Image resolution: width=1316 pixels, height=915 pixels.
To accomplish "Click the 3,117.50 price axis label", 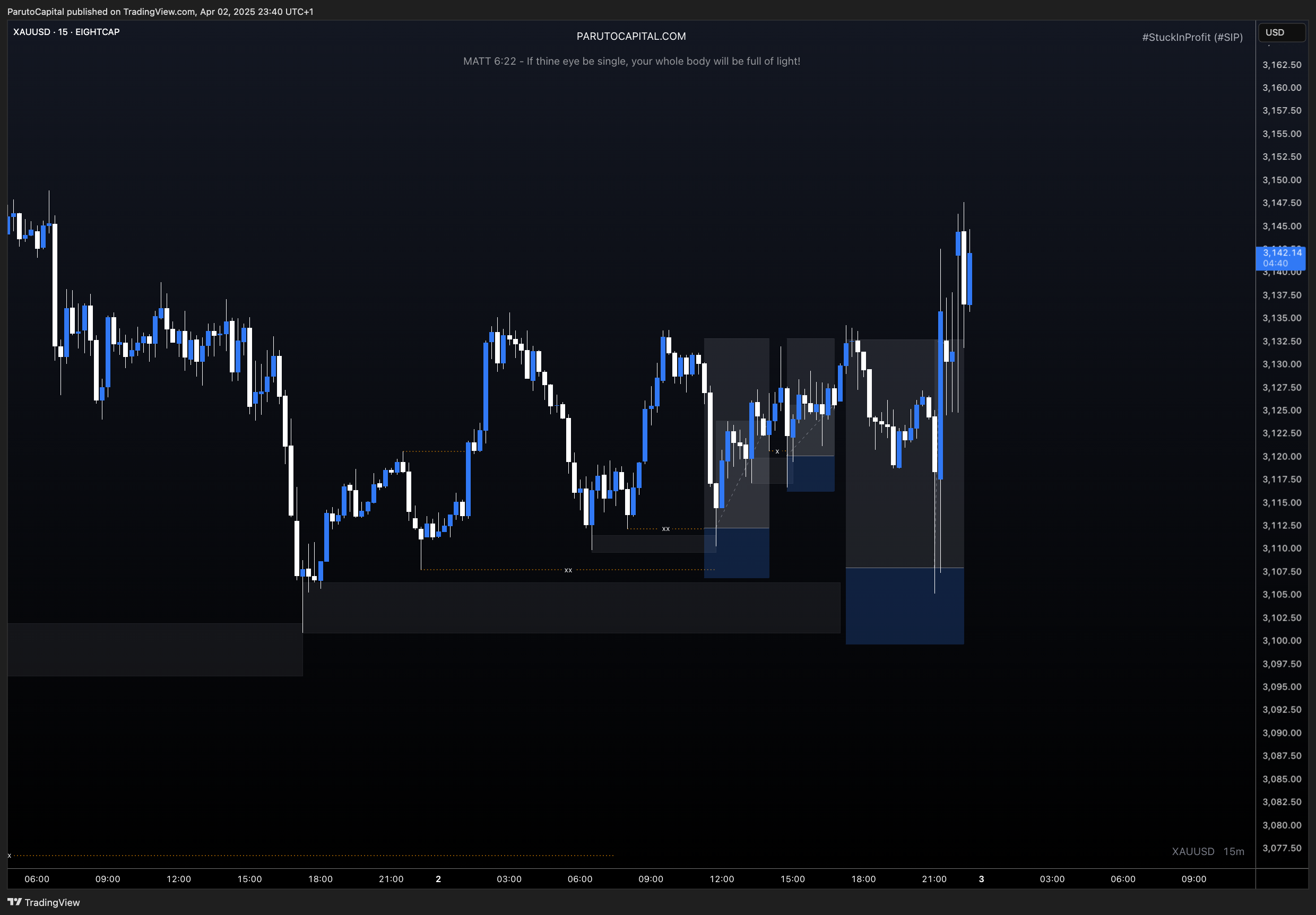I will tap(1282, 479).
